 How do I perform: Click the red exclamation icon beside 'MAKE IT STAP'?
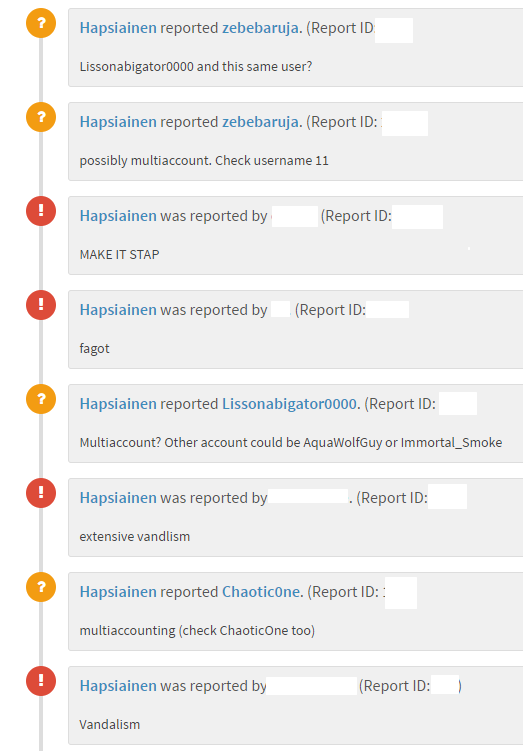[x=41, y=211]
